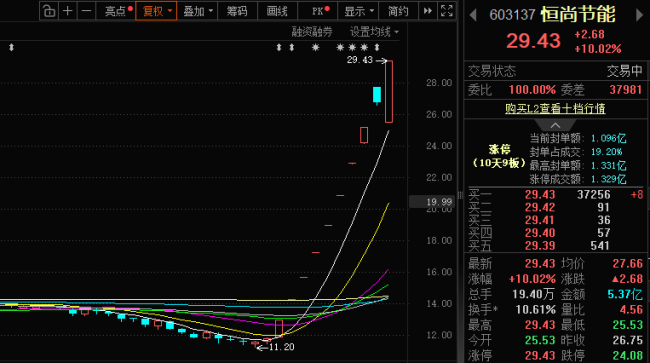The width and height of the screenshot is (650, 363).
Task: Click 跌停 value 24.08
Action: tap(627, 356)
